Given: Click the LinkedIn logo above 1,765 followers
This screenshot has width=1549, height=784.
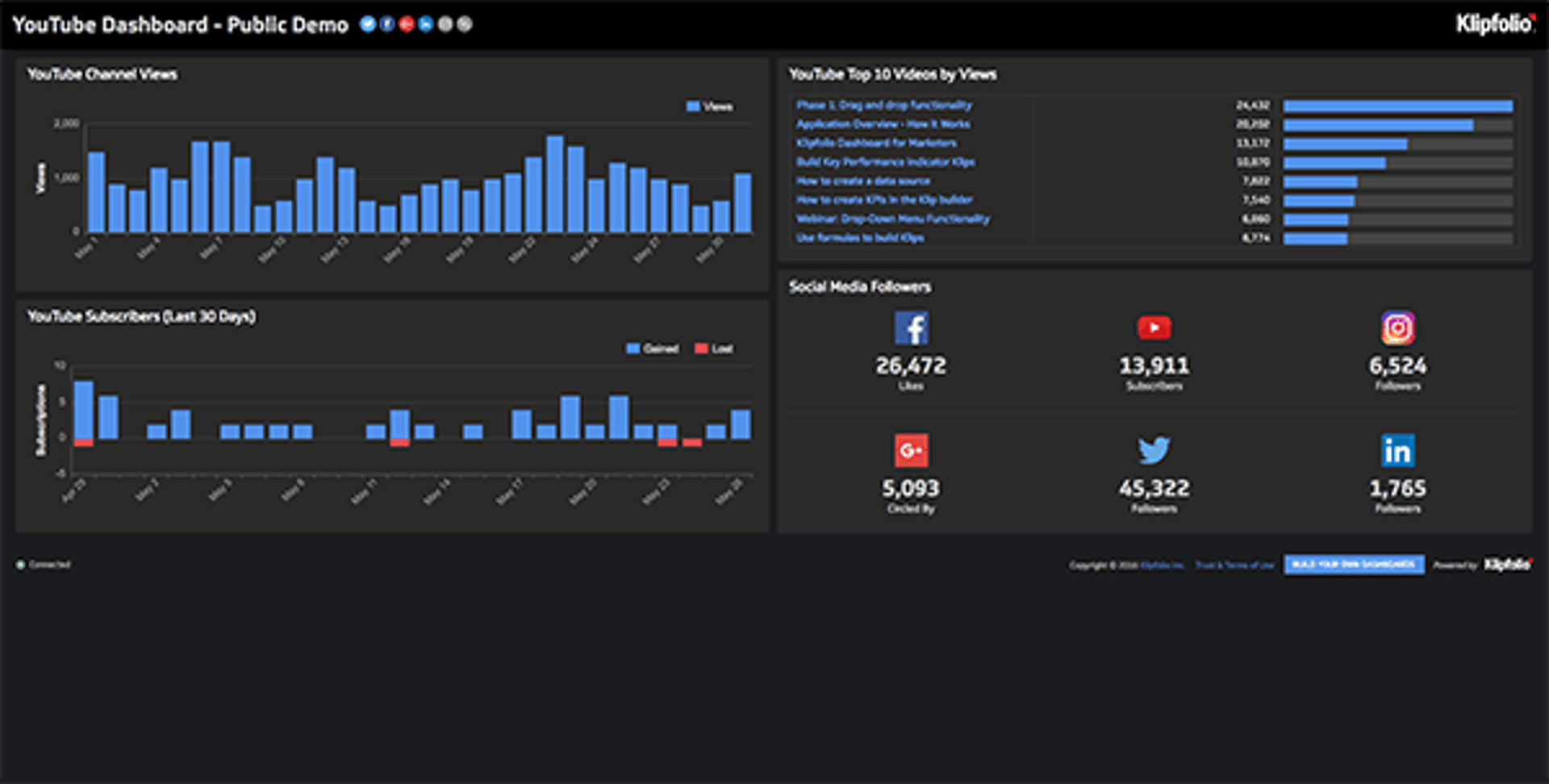Looking at the screenshot, I should [x=1397, y=451].
